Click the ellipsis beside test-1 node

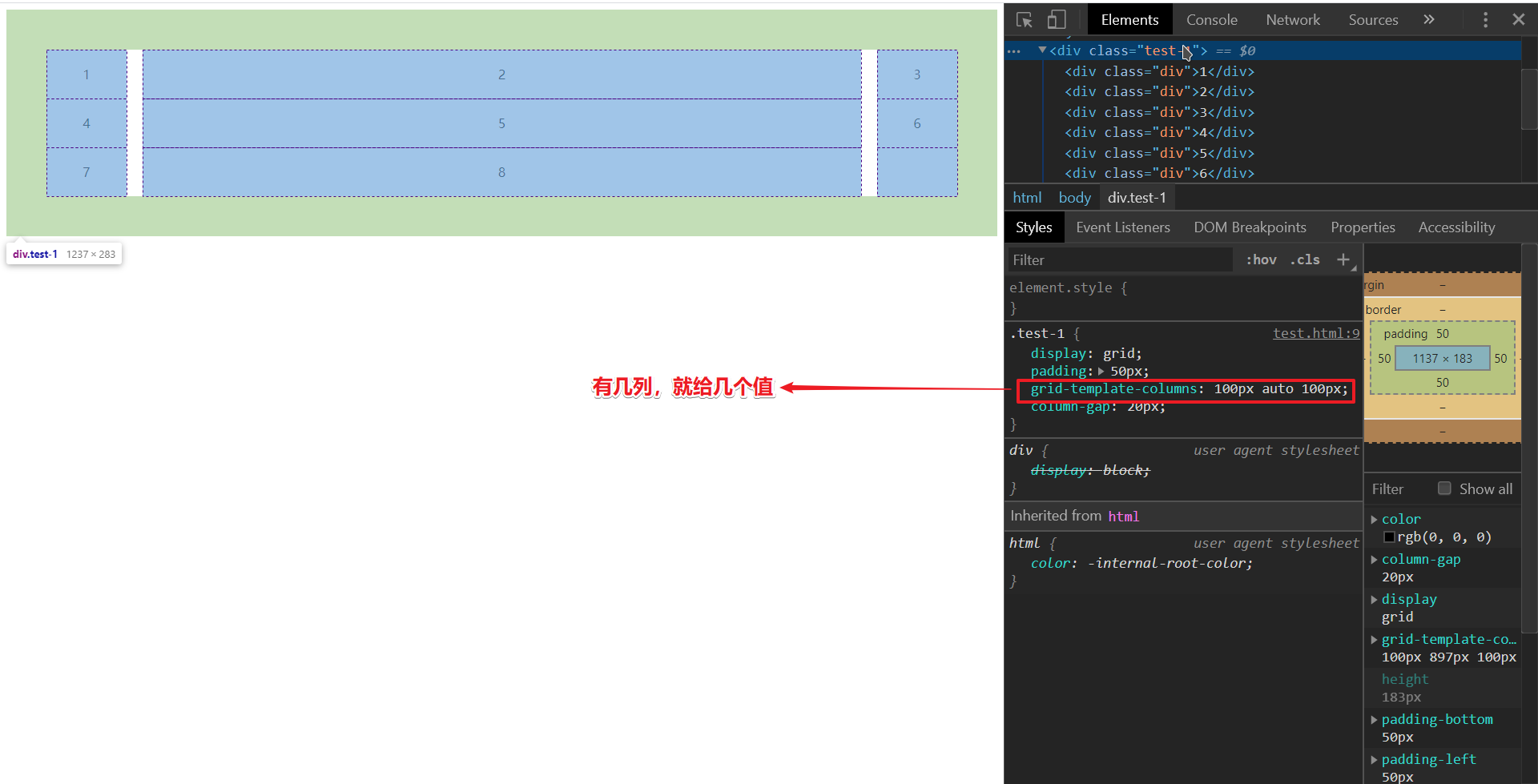(1014, 51)
